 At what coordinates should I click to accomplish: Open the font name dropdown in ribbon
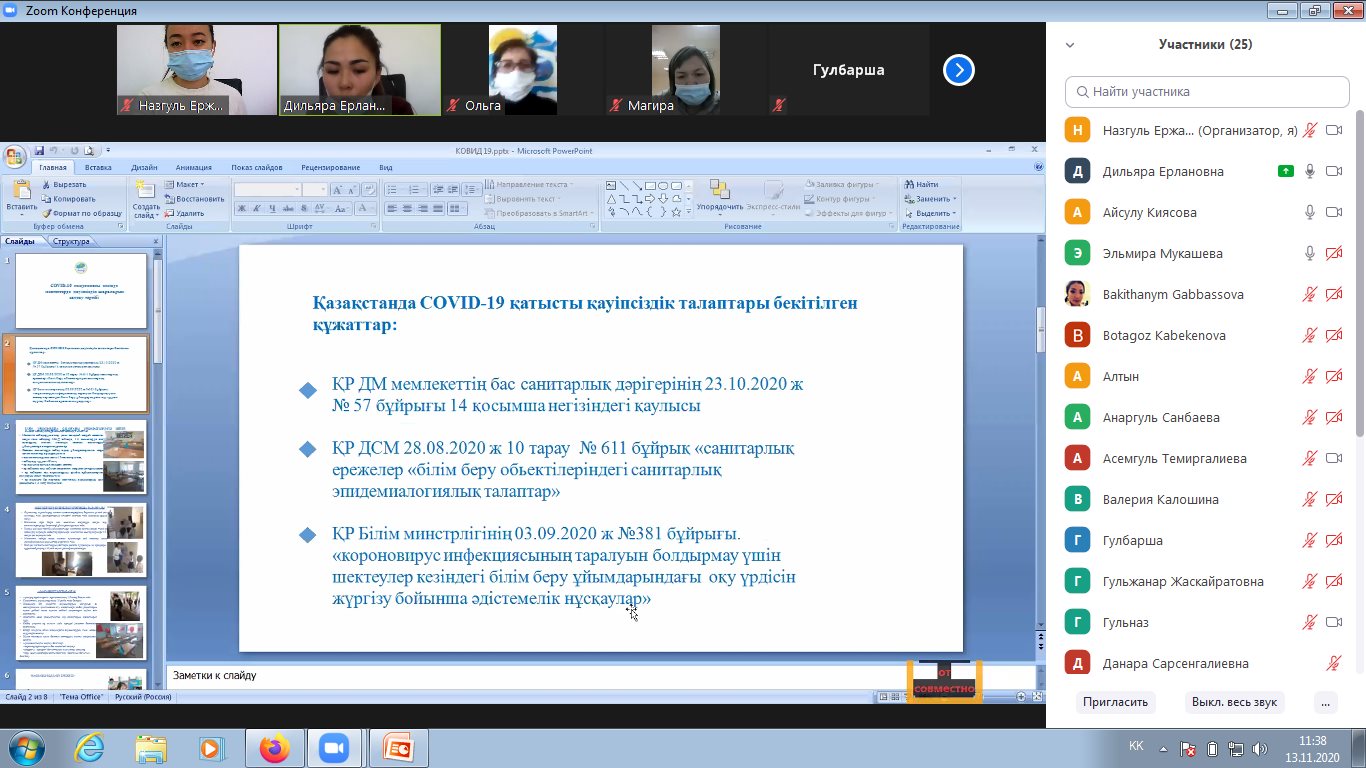(297, 190)
